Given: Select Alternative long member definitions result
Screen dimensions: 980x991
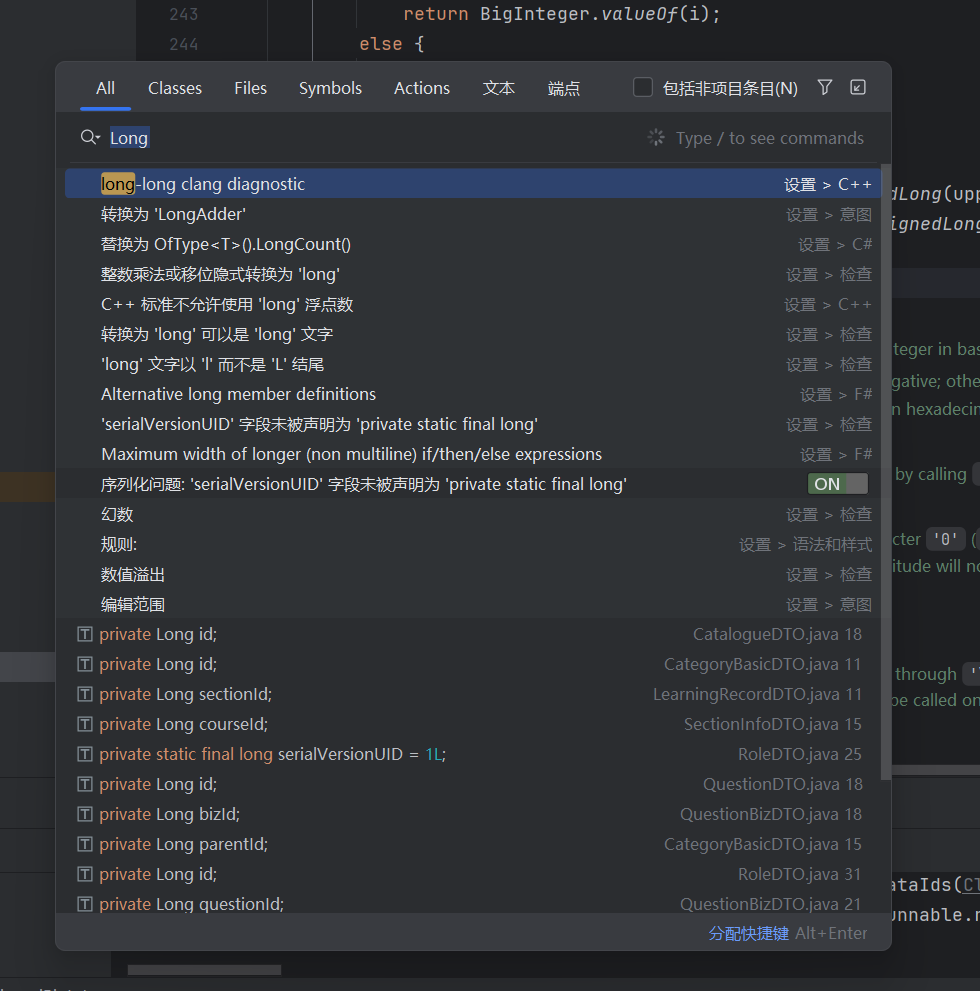Looking at the screenshot, I should (473, 394).
